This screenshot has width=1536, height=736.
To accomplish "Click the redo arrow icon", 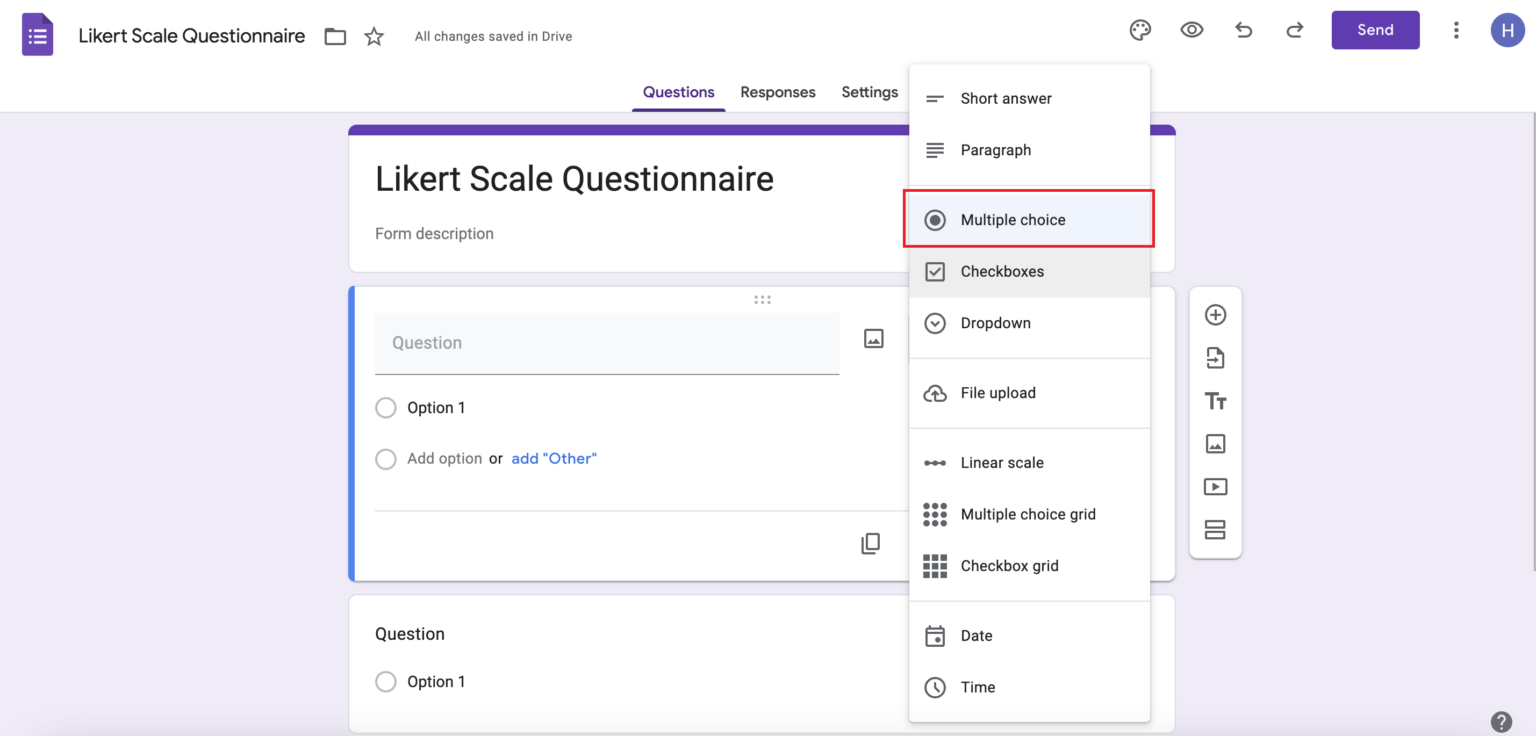I will pos(1294,30).
